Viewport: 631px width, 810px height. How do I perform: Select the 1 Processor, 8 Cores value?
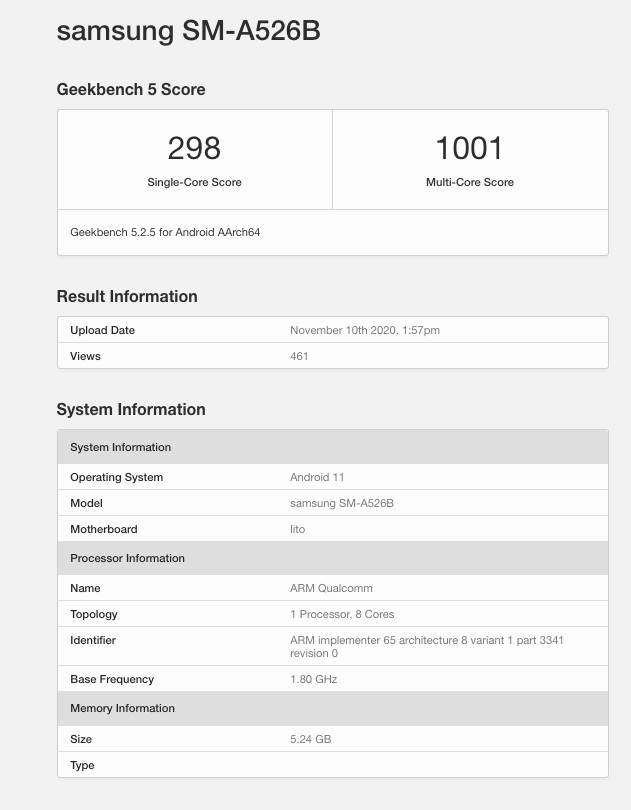point(342,614)
